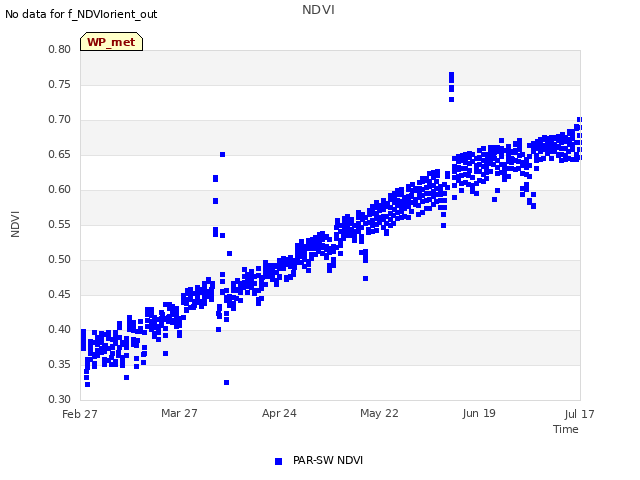Click the Time axis title
The image size is (640, 480).
[x=566, y=429]
